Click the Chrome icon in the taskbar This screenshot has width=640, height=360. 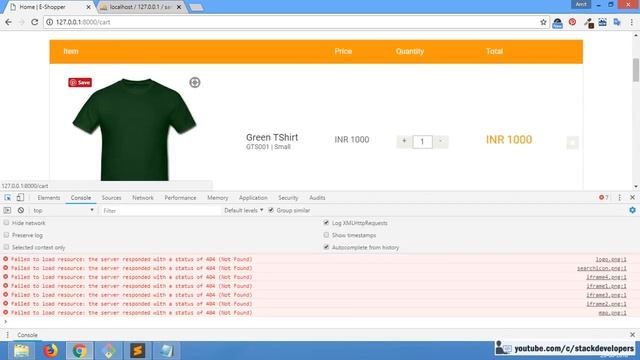(80, 351)
